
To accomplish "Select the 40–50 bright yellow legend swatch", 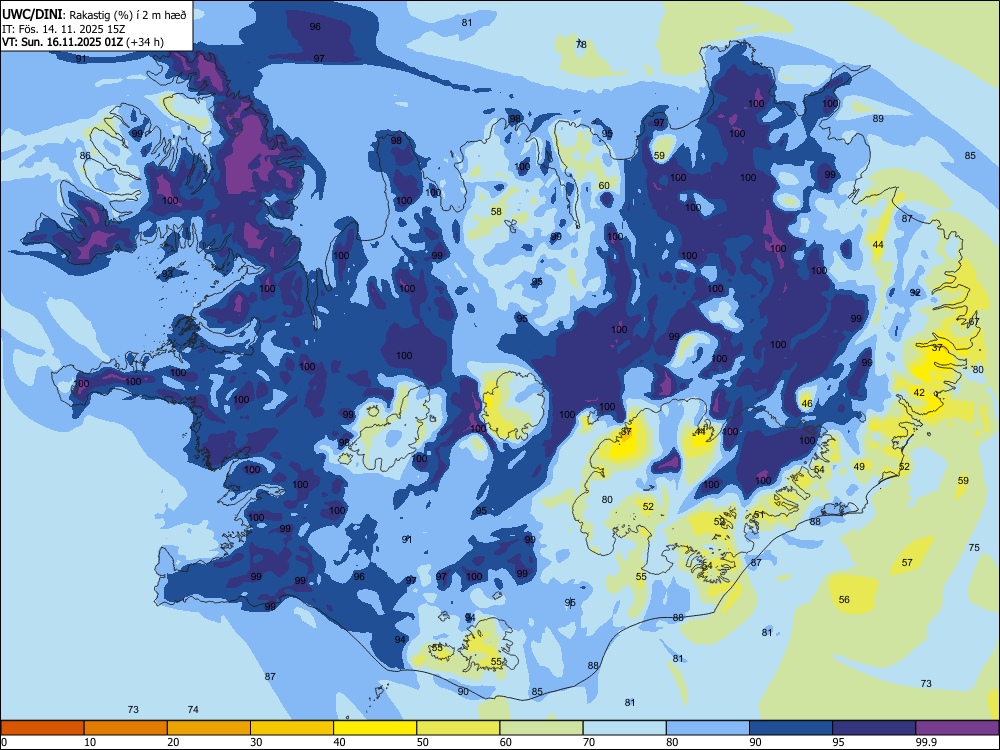I will [375, 728].
